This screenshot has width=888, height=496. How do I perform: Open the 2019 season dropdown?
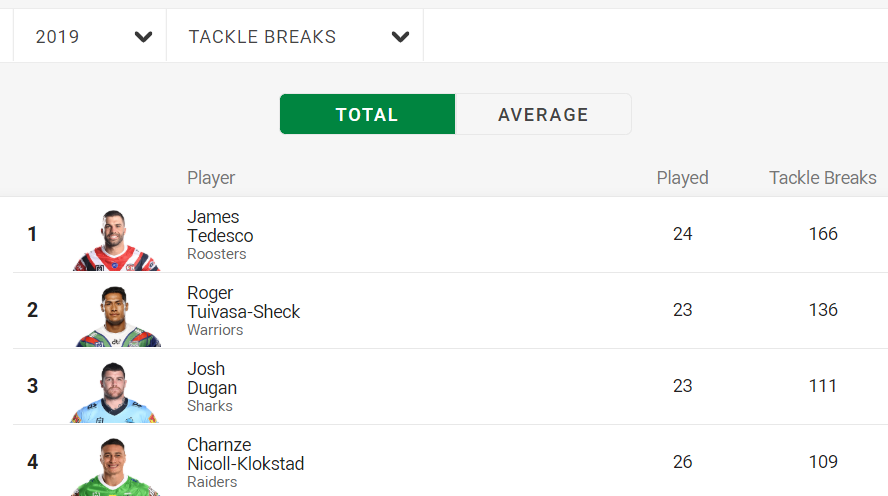pyautogui.click(x=90, y=36)
